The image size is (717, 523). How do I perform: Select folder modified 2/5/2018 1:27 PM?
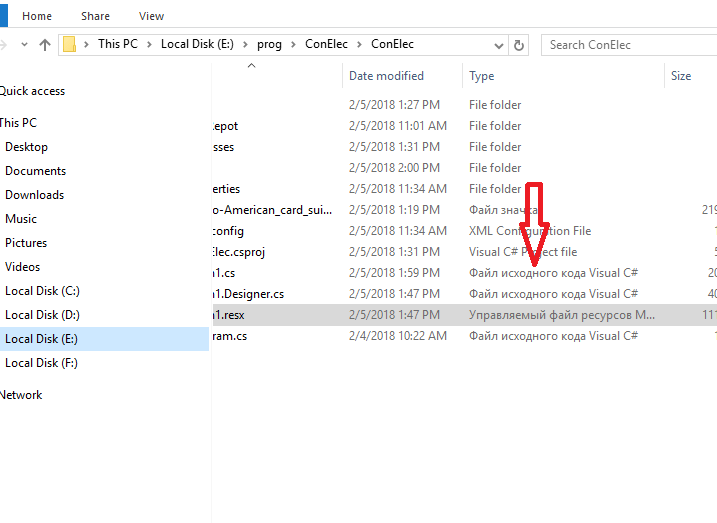tap(464, 105)
